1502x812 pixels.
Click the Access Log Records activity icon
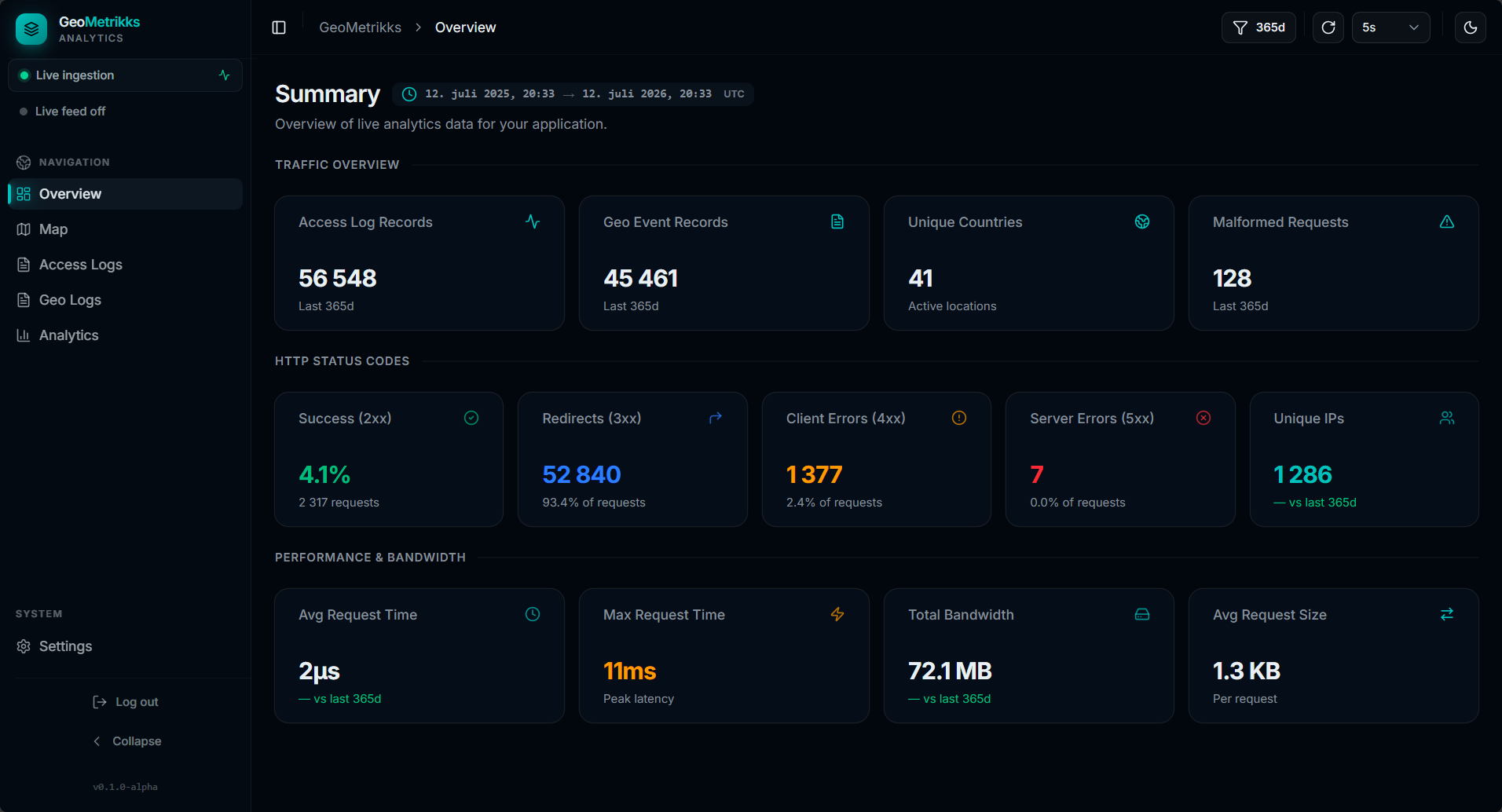tap(533, 222)
